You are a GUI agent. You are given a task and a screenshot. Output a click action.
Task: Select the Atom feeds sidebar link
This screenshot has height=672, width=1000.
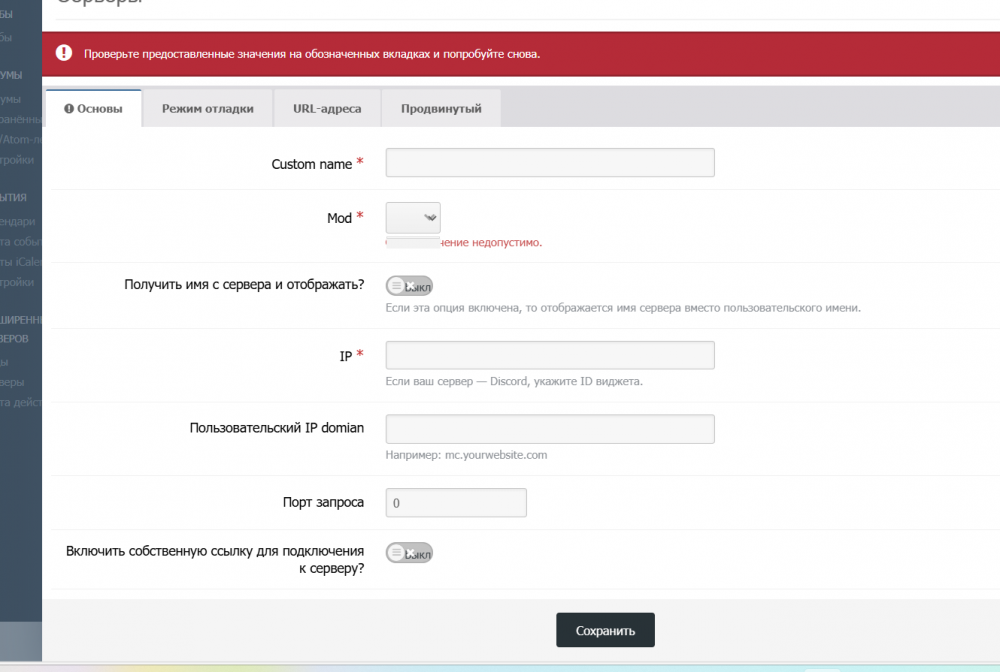coord(20,139)
